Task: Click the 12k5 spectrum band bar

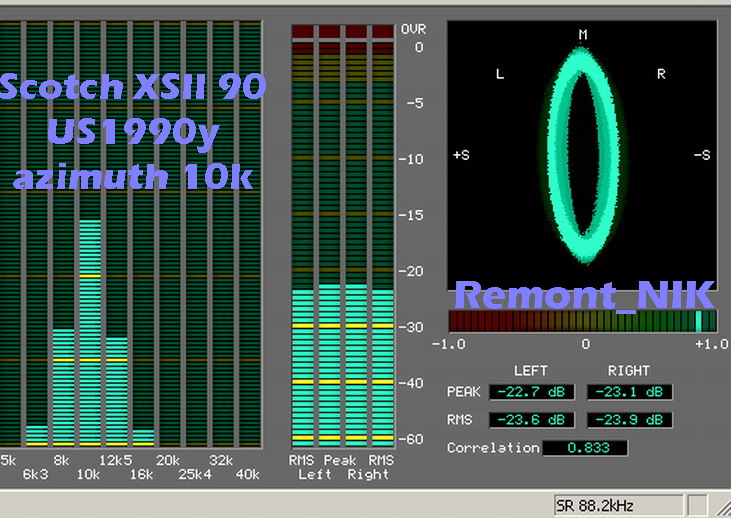Action: click(x=117, y=390)
